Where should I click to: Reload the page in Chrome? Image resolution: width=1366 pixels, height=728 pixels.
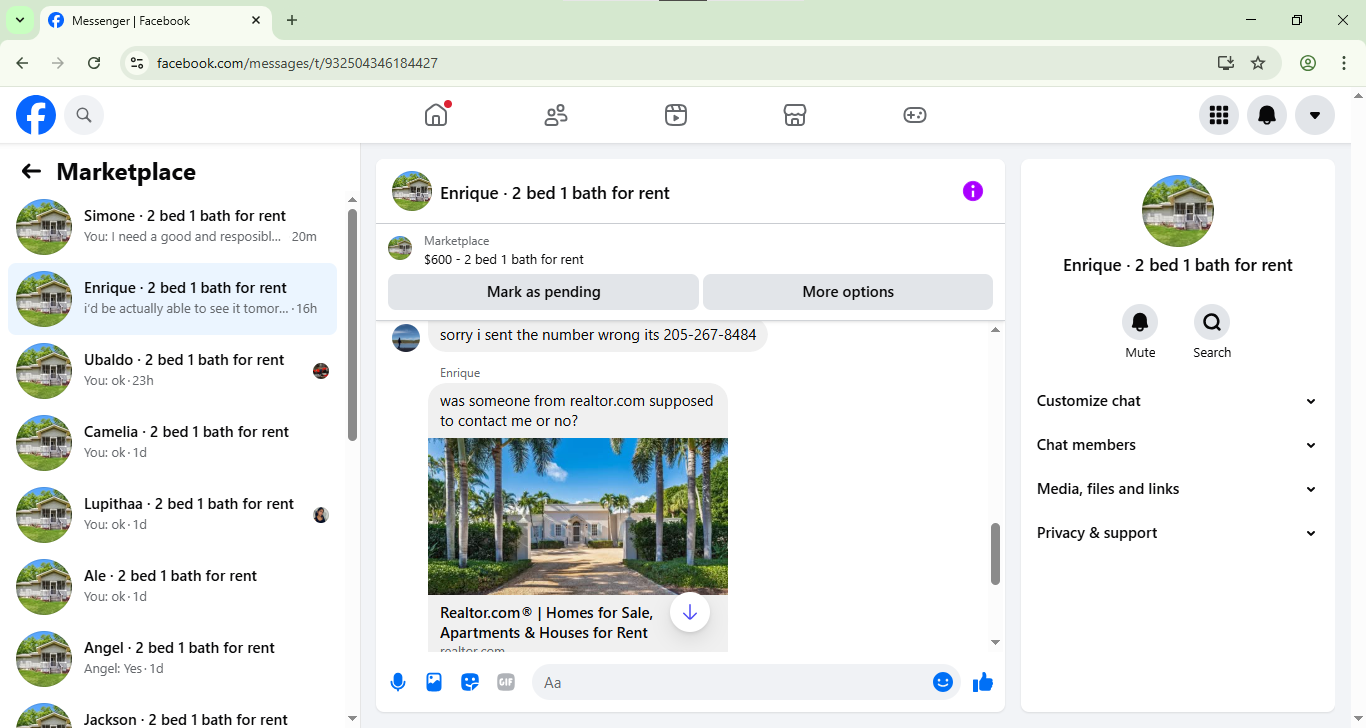click(x=94, y=63)
